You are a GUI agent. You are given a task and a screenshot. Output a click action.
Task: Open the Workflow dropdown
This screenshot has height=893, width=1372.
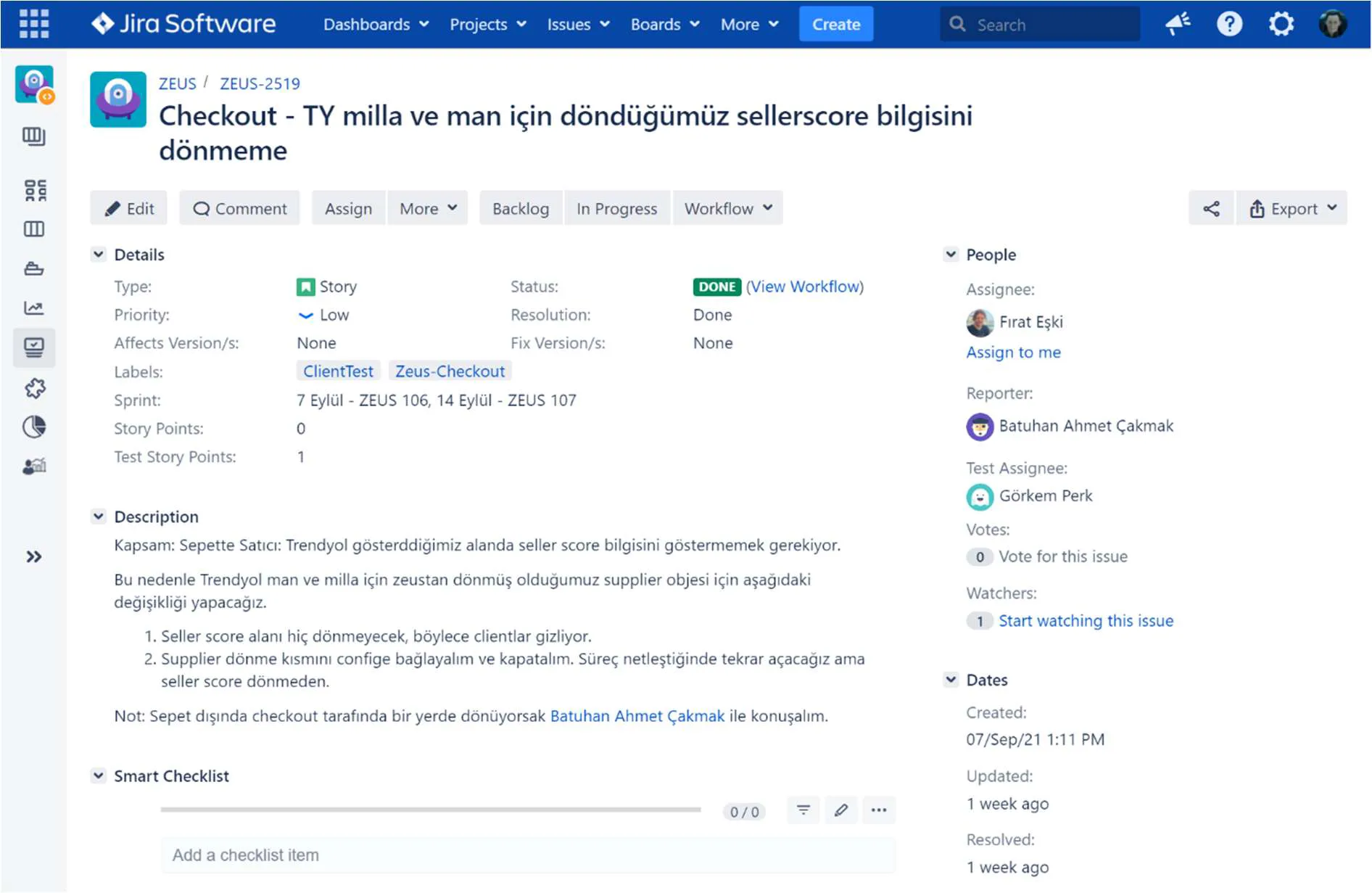tap(728, 209)
